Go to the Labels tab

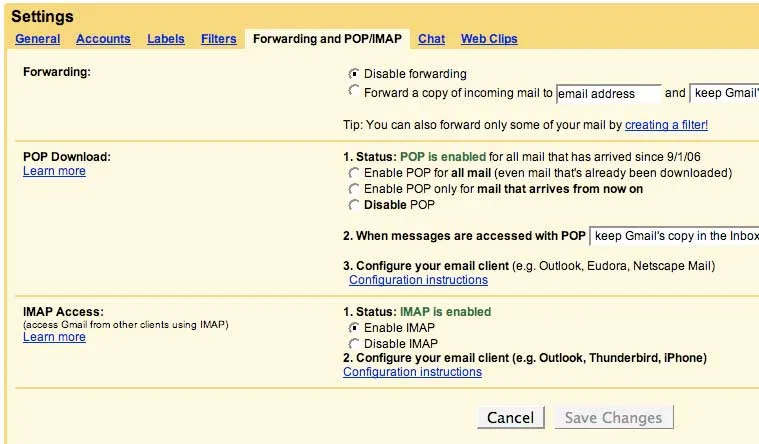click(166, 39)
